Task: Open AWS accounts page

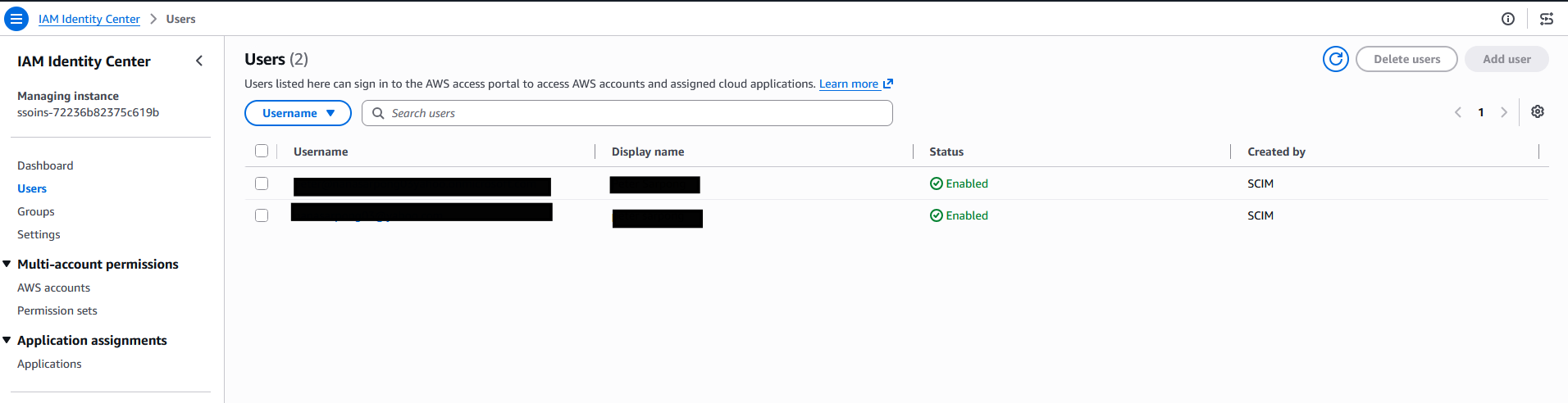Action: [x=53, y=288]
